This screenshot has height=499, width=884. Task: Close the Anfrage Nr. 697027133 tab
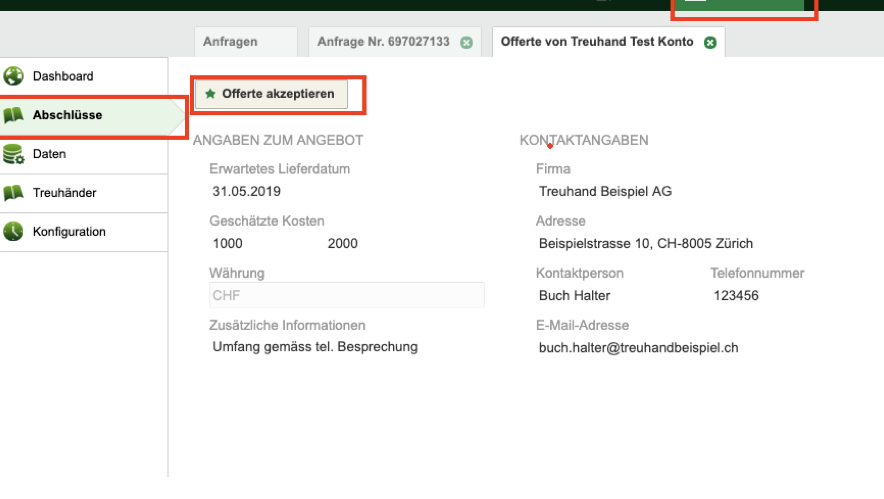click(x=466, y=42)
